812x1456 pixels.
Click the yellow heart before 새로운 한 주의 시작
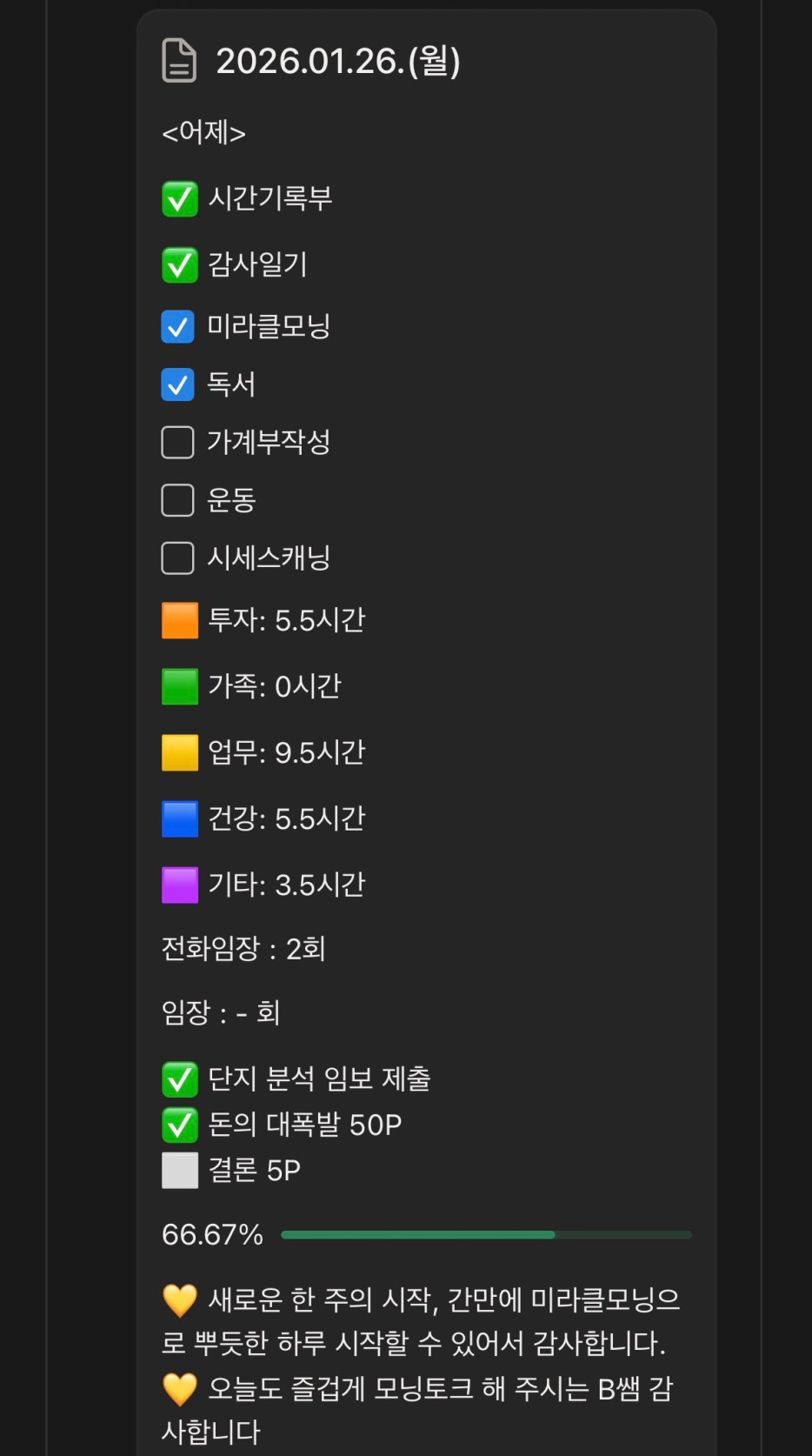pyautogui.click(x=179, y=1301)
